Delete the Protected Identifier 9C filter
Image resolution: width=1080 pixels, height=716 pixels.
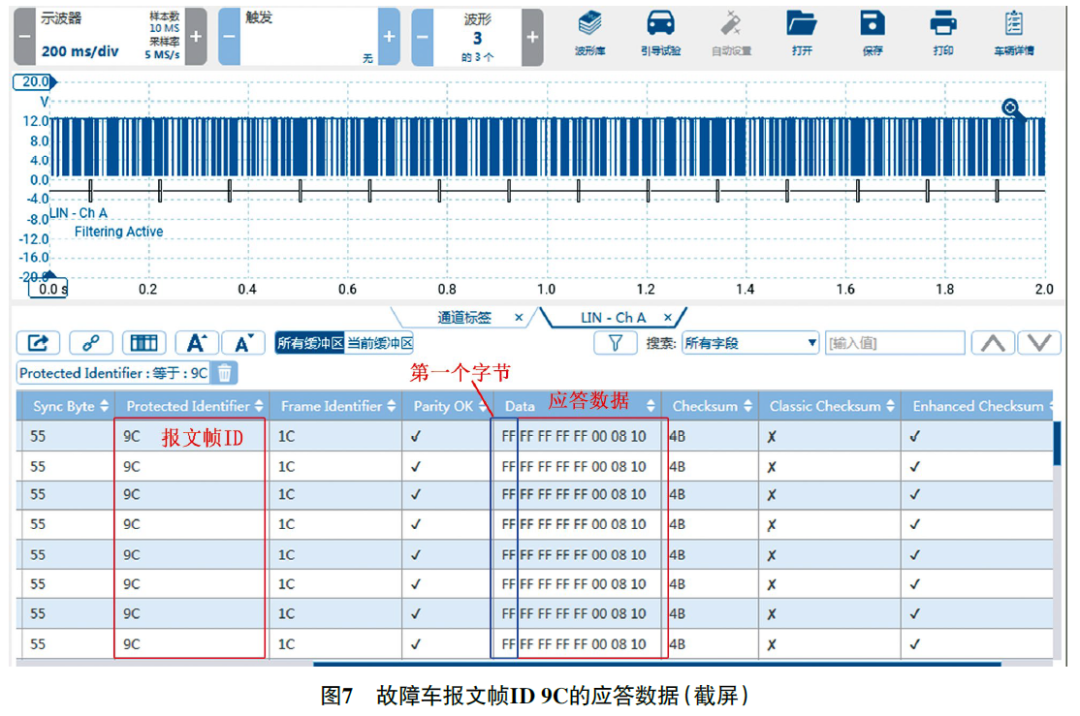(x=226, y=373)
